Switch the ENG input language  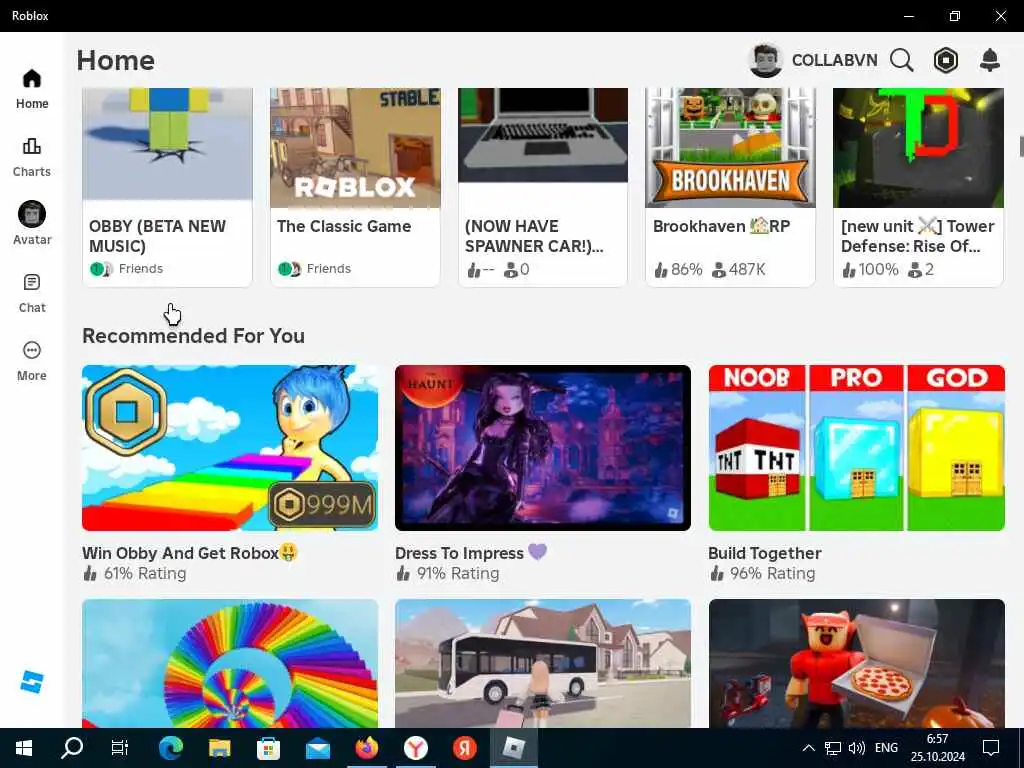click(886, 748)
